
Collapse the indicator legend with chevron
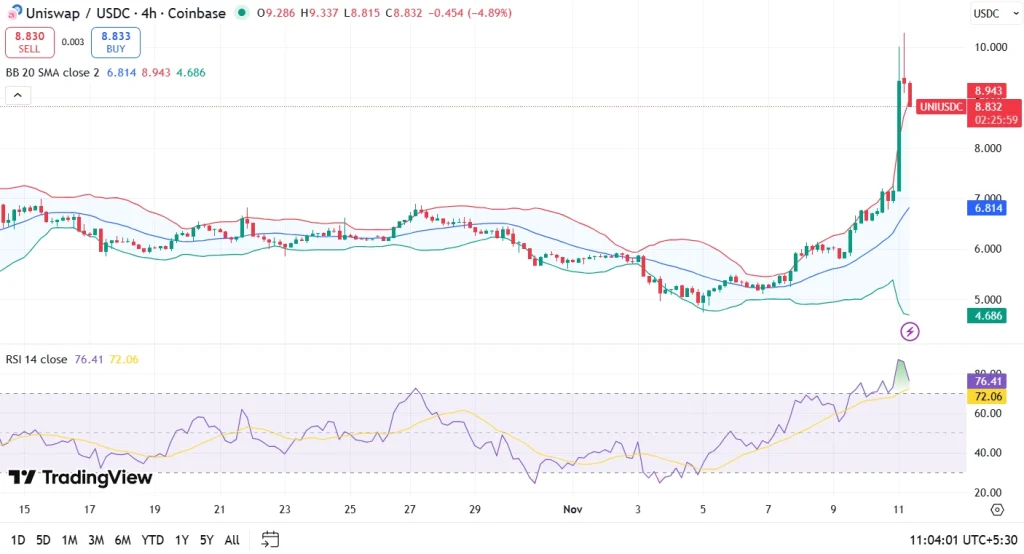19,95
